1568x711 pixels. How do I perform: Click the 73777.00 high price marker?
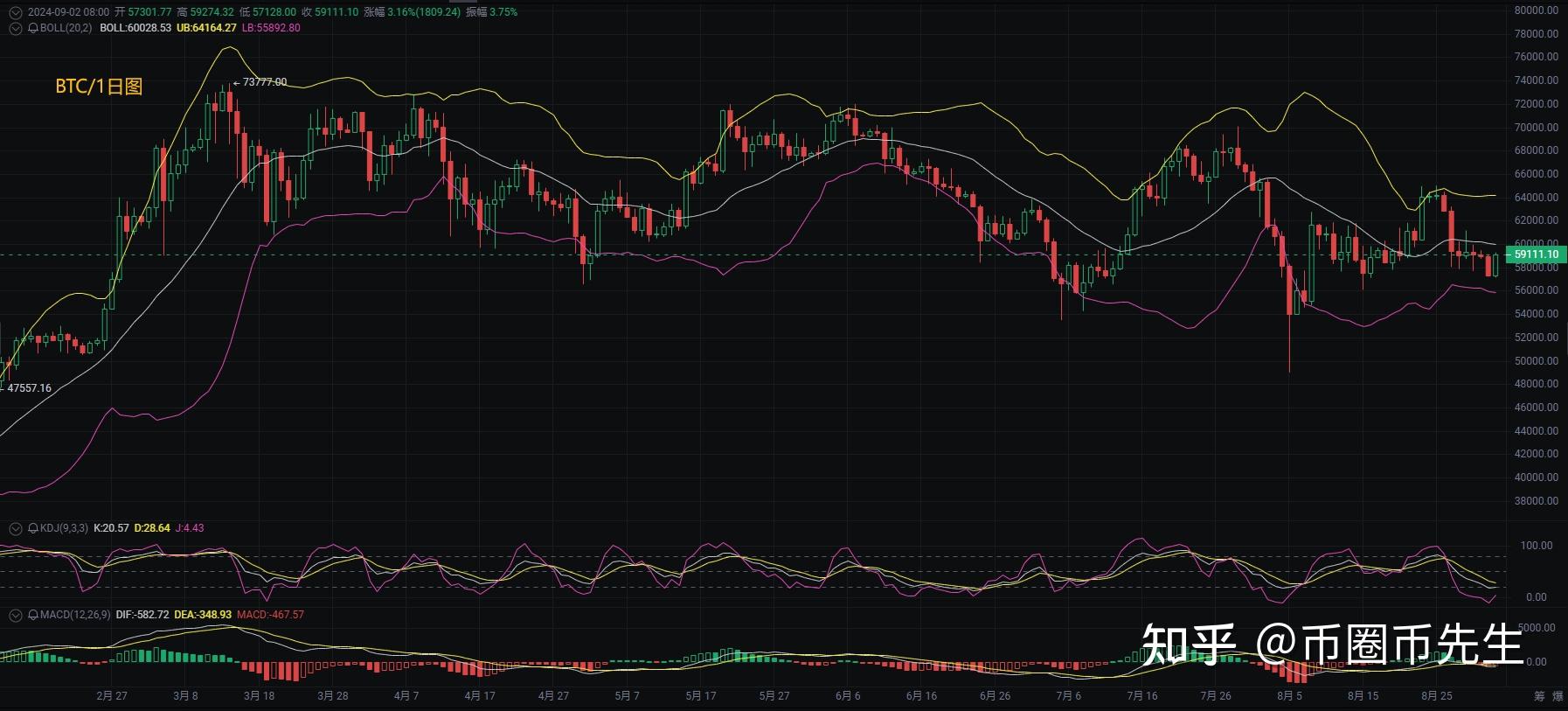(265, 82)
